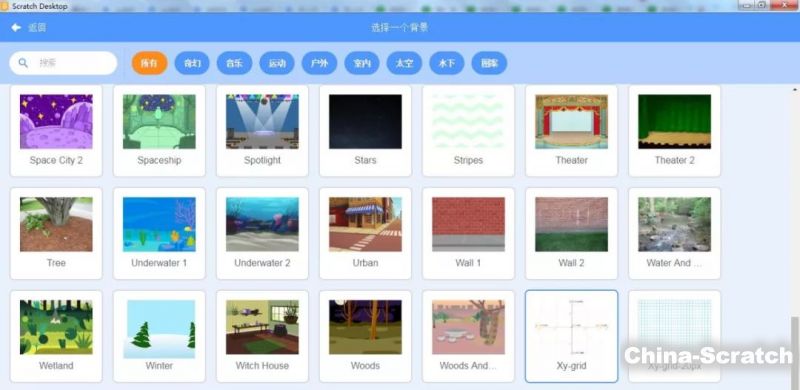
Task: Select the Stars backdrop
Action: (365, 131)
